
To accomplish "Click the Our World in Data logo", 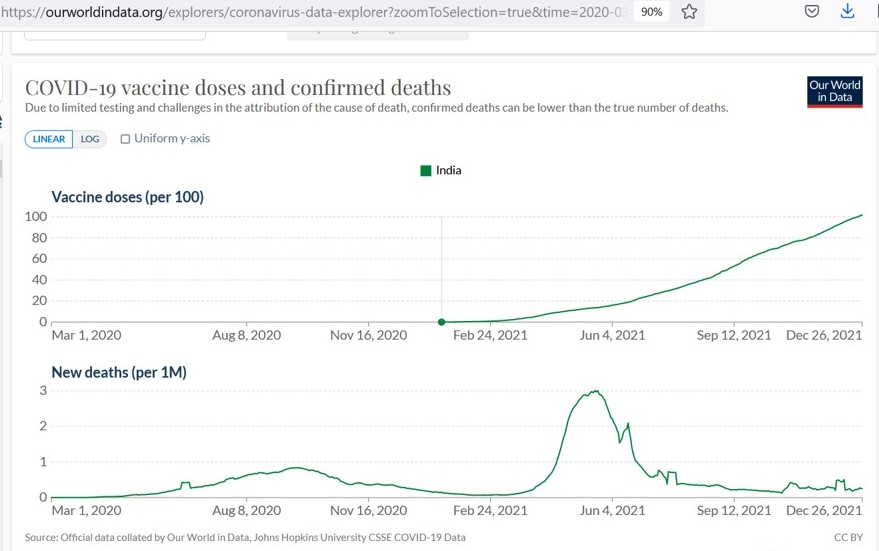I will point(834,91).
